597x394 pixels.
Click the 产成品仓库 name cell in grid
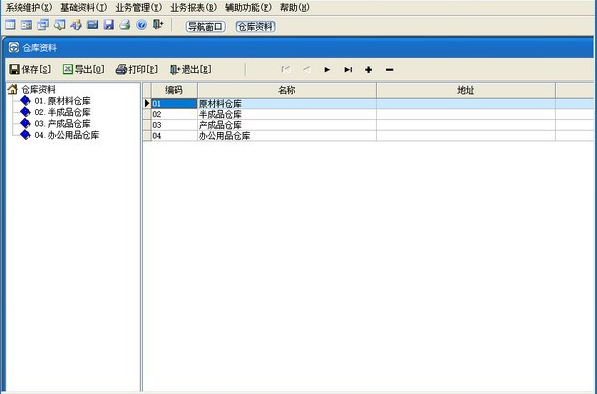(x=287, y=125)
